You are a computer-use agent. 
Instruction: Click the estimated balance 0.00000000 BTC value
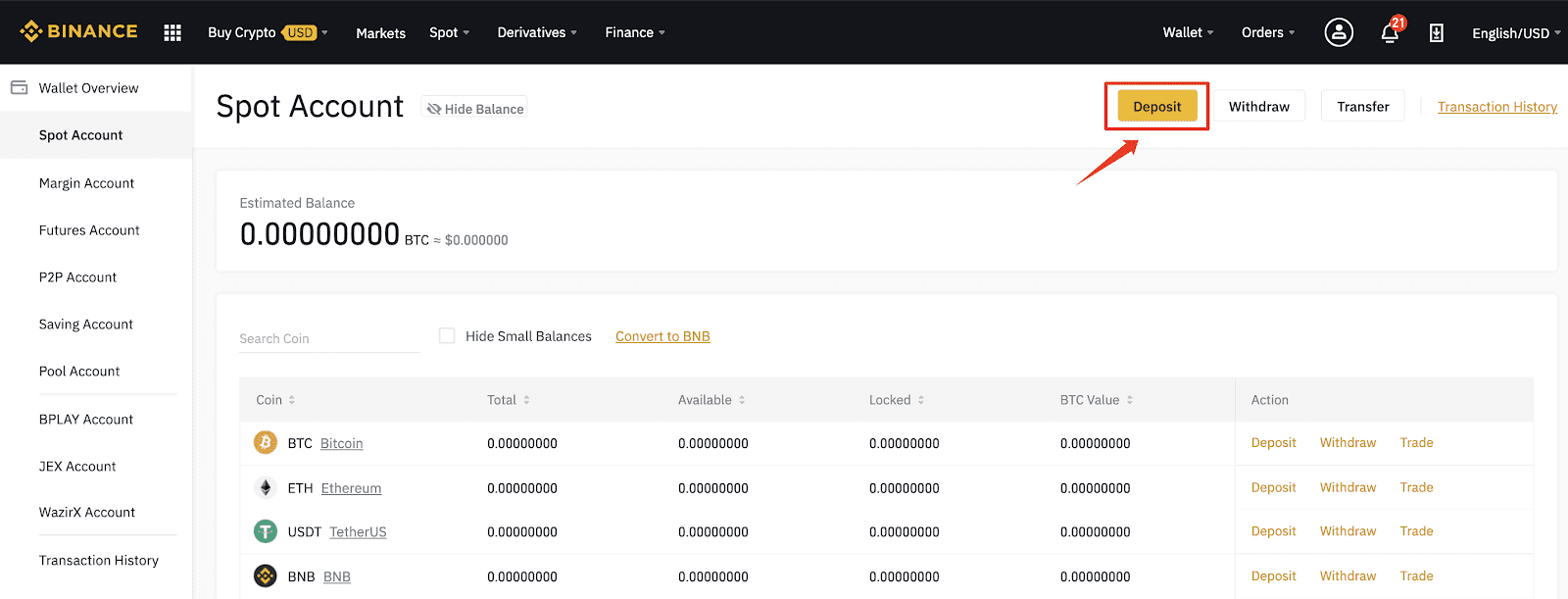pos(319,234)
